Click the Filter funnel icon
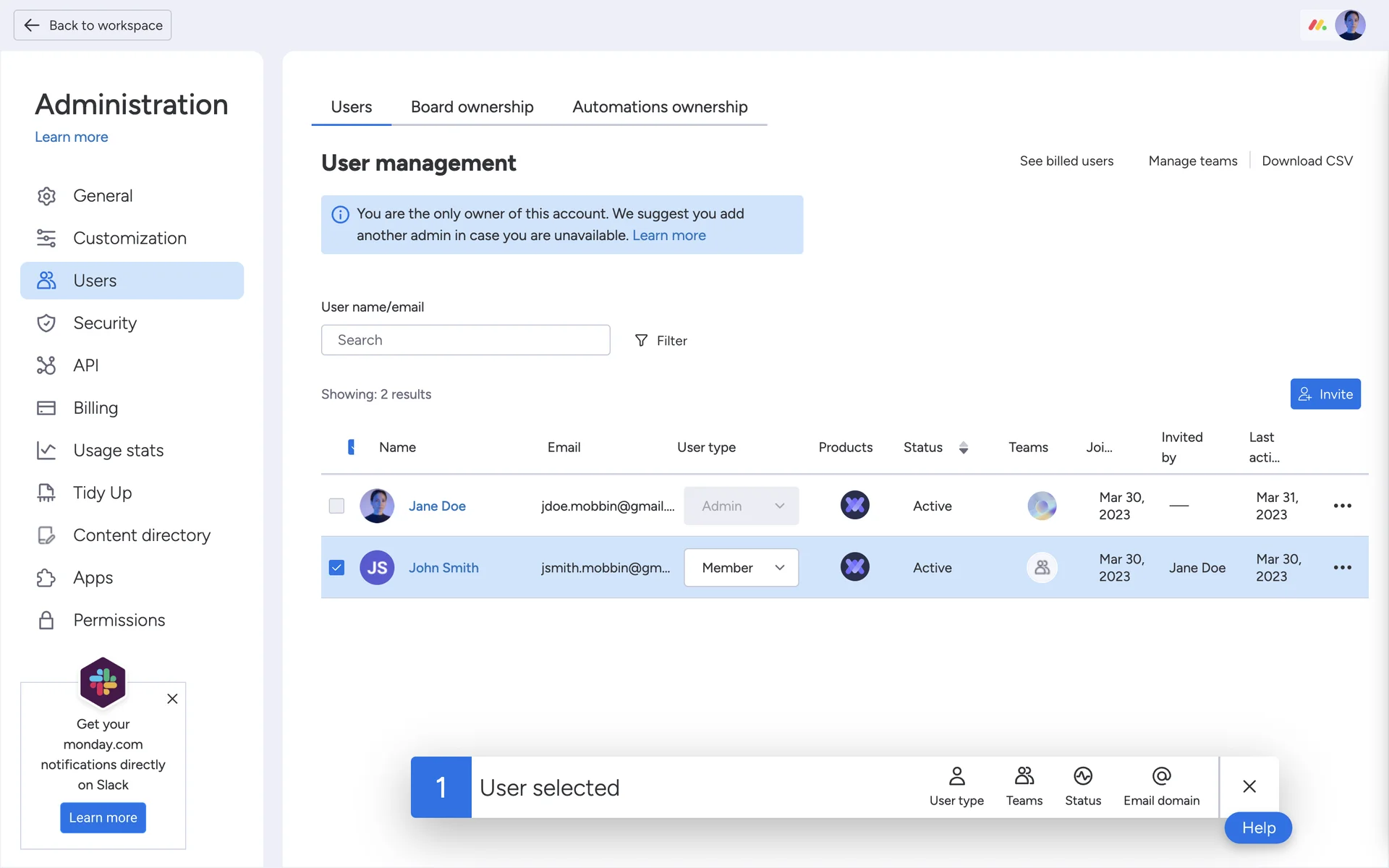This screenshot has height=868, width=1389. (x=641, y=340)
